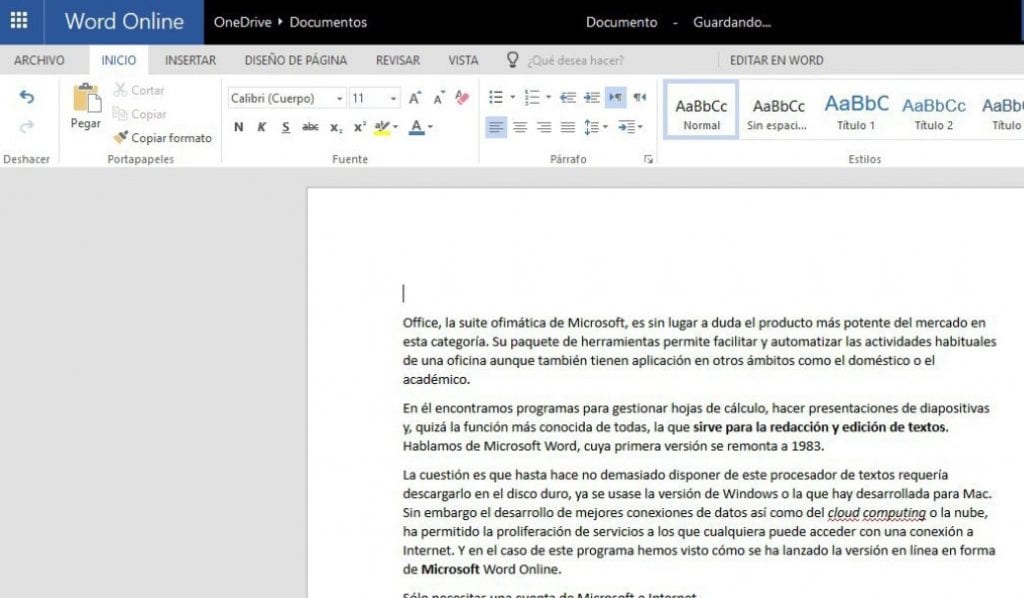Image resolution: width=1024 pixels, height=598 pixels.
Task: Click the Documento file name
Action: click(621, 22)
